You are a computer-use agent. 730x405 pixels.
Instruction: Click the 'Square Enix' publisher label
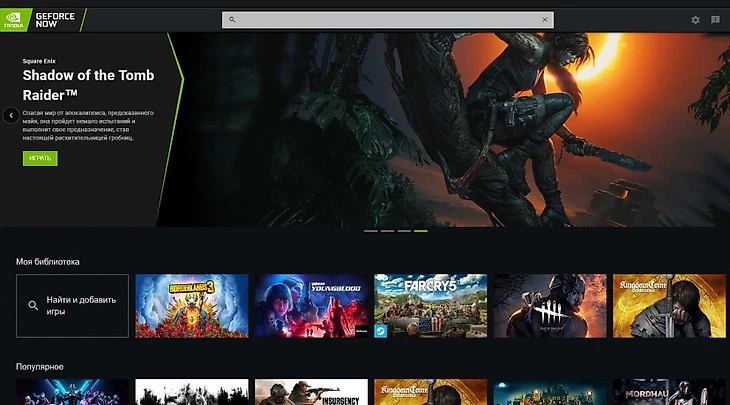[39, 61]
